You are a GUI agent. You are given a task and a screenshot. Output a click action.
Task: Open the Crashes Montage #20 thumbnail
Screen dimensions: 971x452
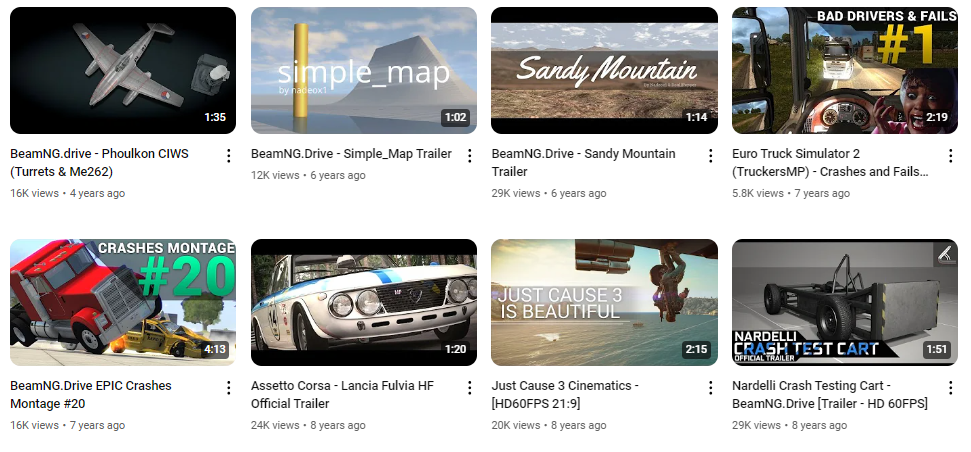click(x=123, y=303)
